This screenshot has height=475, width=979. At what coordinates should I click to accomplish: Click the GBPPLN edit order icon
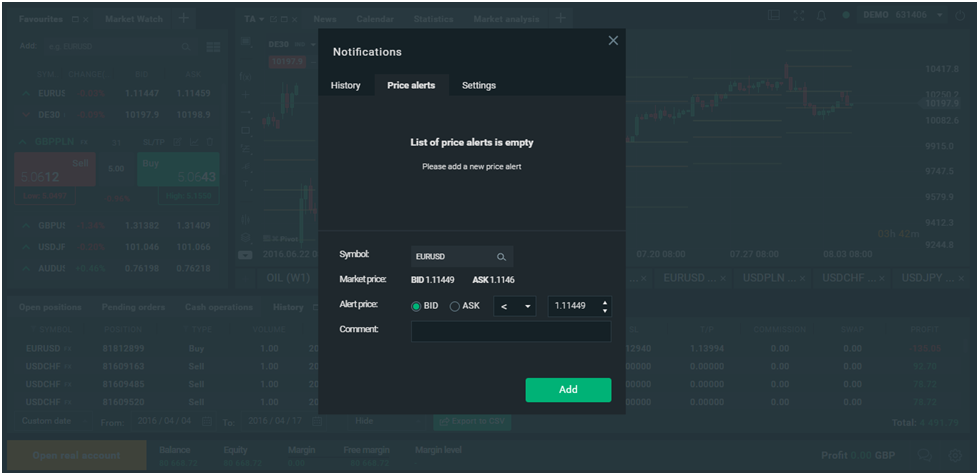click(x=177, y=142)
